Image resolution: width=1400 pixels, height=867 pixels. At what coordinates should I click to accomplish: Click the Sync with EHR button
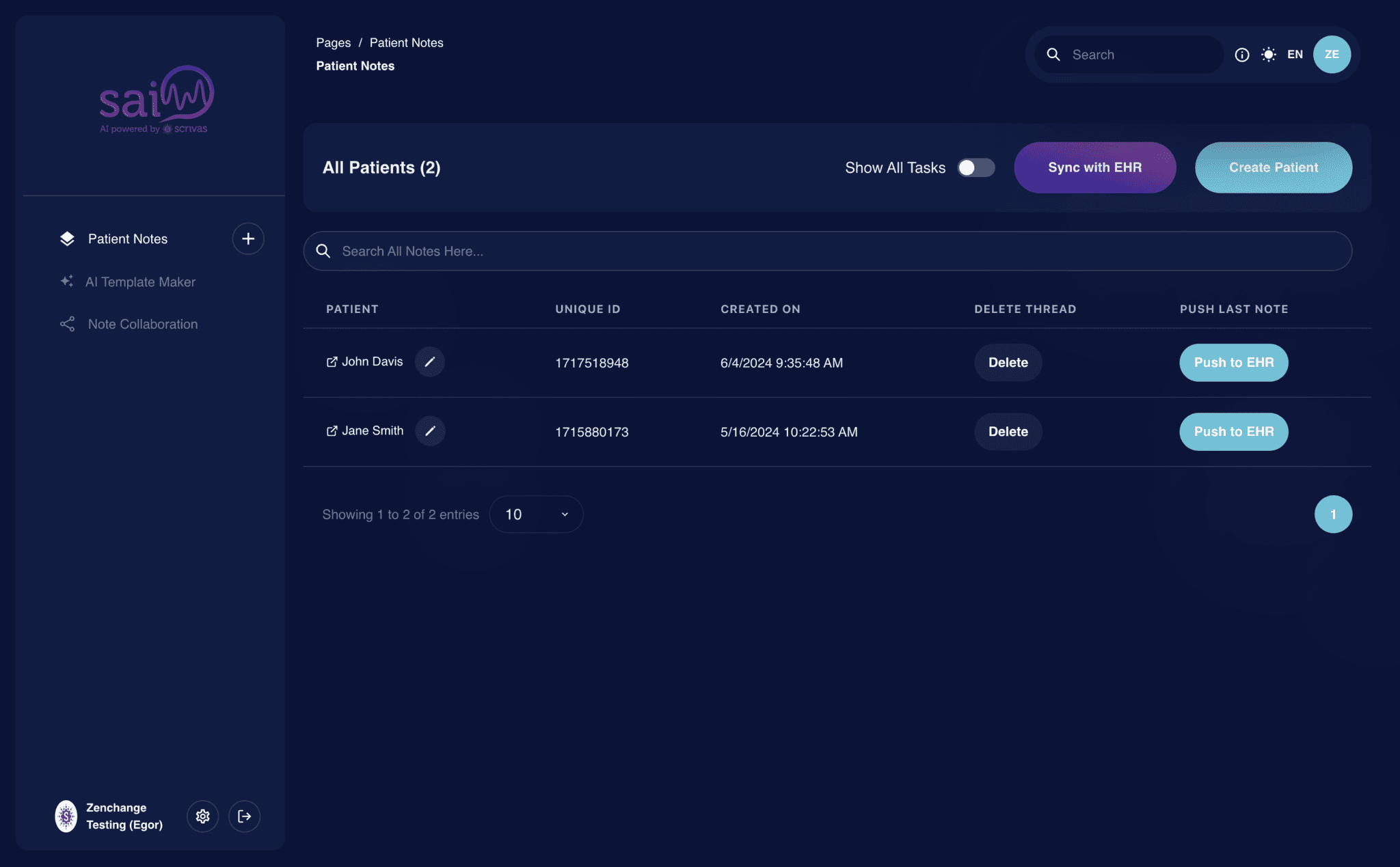[x=1094, y=167]
